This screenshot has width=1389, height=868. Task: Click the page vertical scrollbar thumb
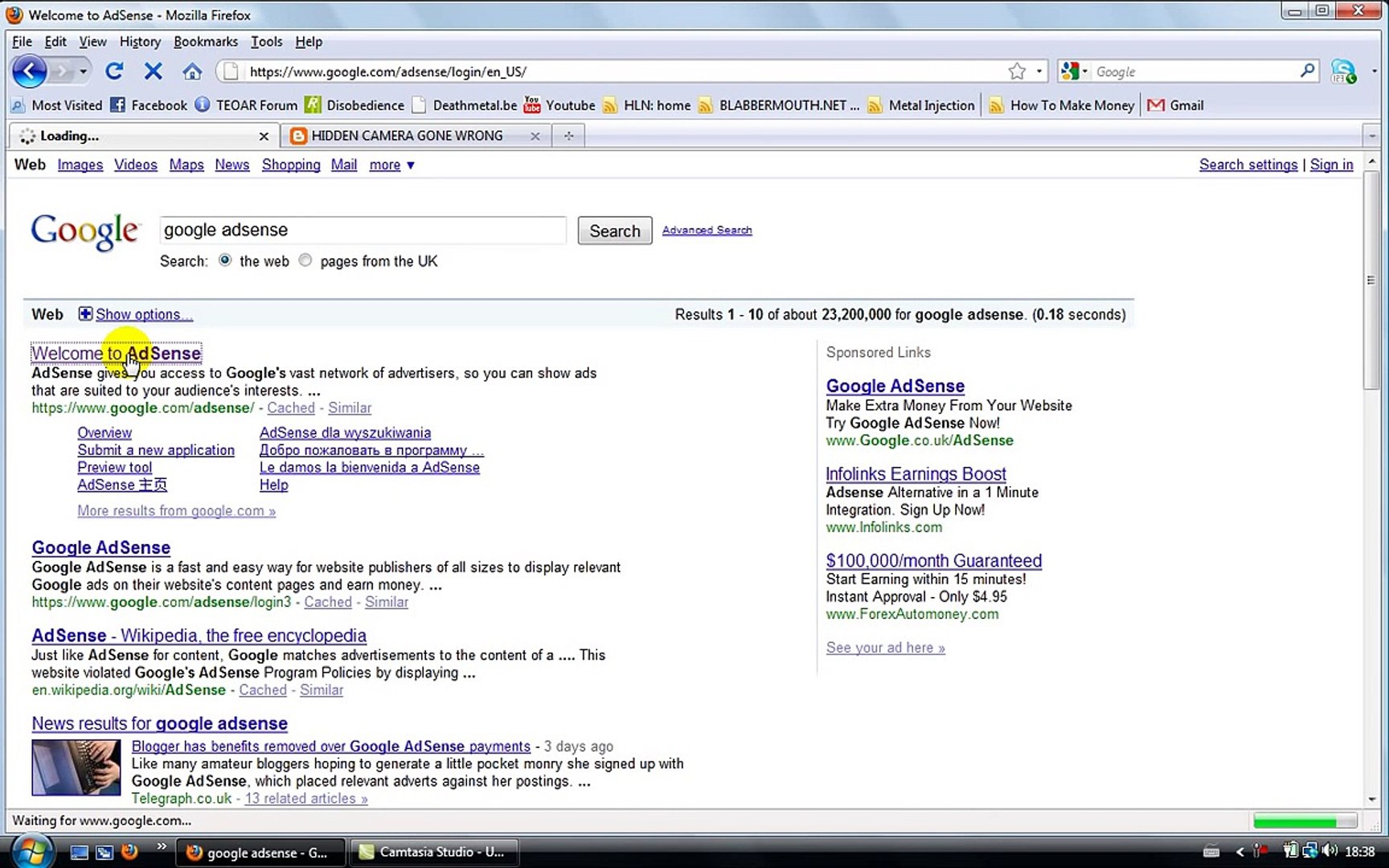[x=1371, y=280]
